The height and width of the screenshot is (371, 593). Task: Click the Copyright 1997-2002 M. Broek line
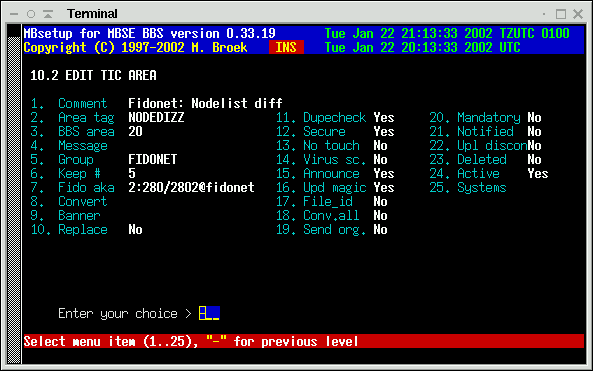[135, 47]
